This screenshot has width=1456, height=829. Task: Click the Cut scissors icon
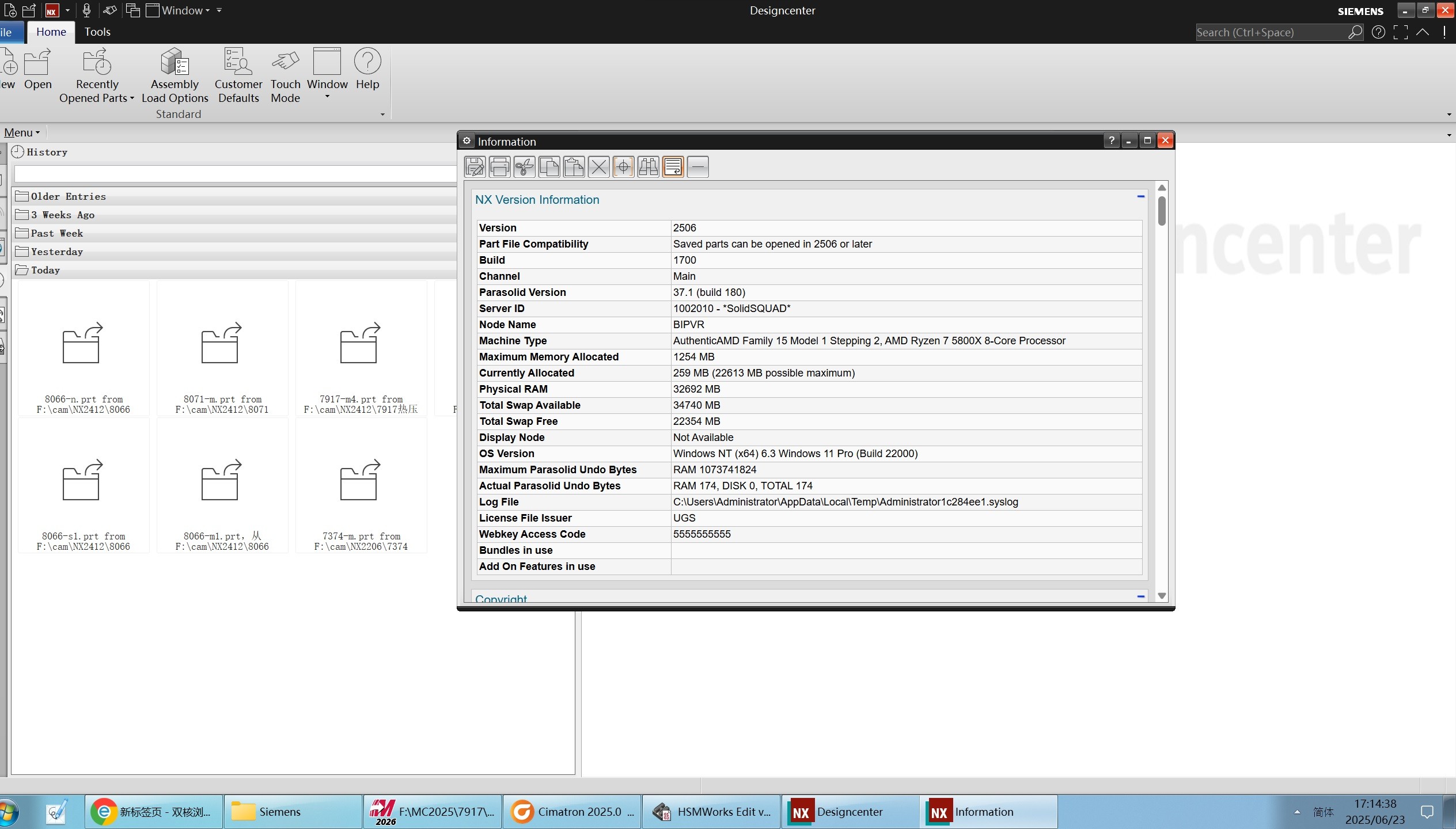click(x=525, y=167)
